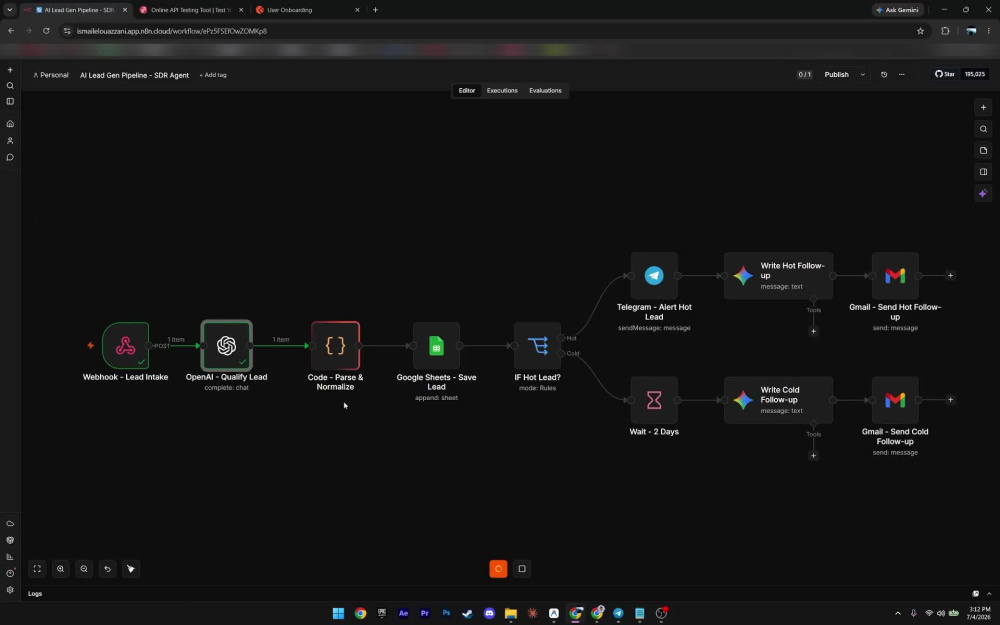Open the Gmail - Send Cold Follow-up node
The image size is (1000, 625).
click(895, 400)
